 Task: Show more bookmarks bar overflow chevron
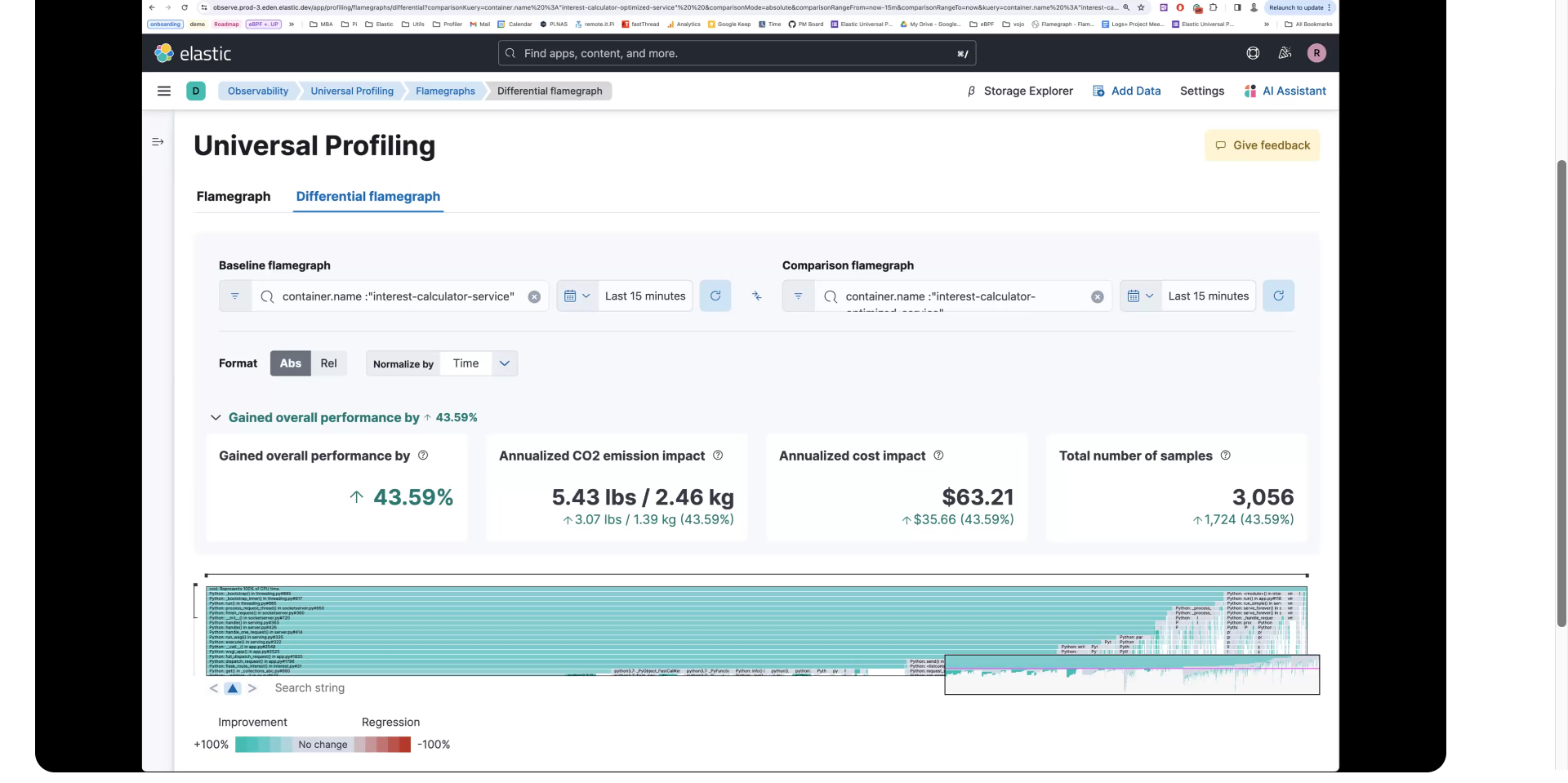[1267, 24]
